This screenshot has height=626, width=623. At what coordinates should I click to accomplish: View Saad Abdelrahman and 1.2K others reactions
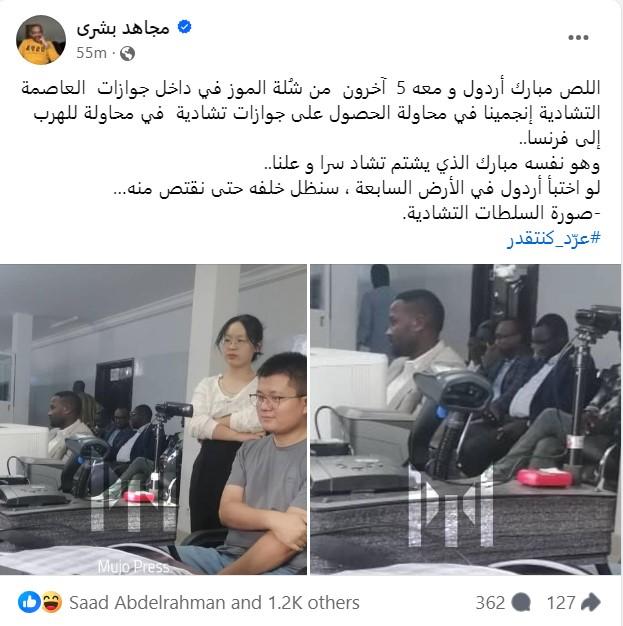(x=214, y=602)
